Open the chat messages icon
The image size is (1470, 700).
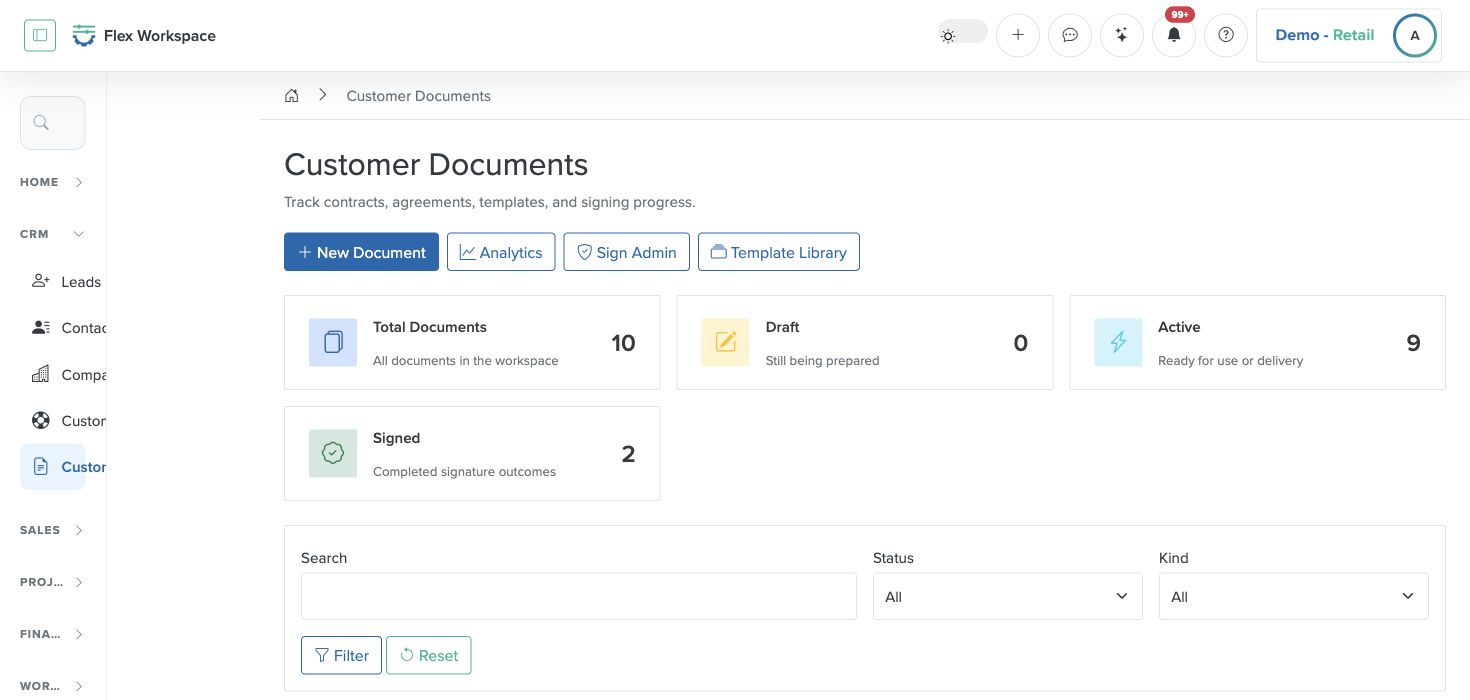click(1070, 35)
